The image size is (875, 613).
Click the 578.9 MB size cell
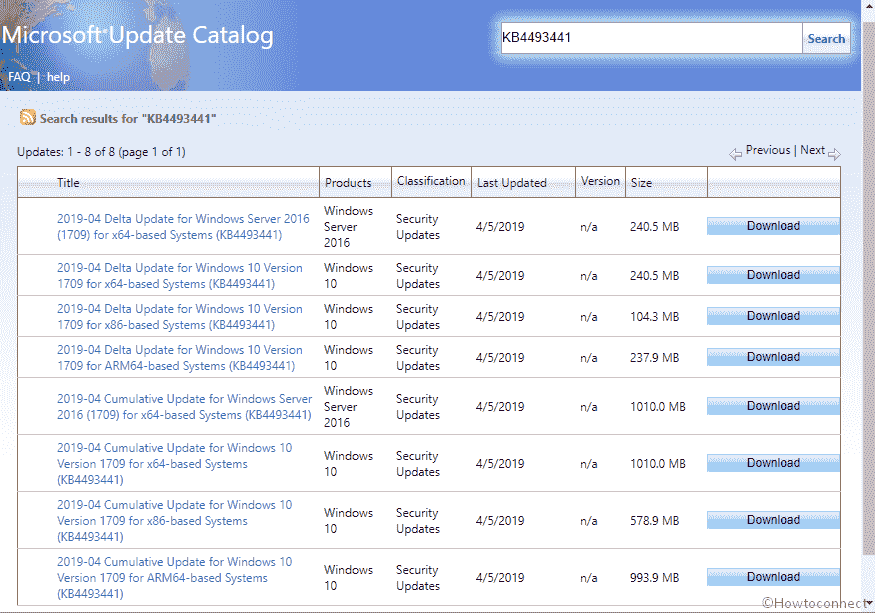pyautogui.click(x=655, y=520)
